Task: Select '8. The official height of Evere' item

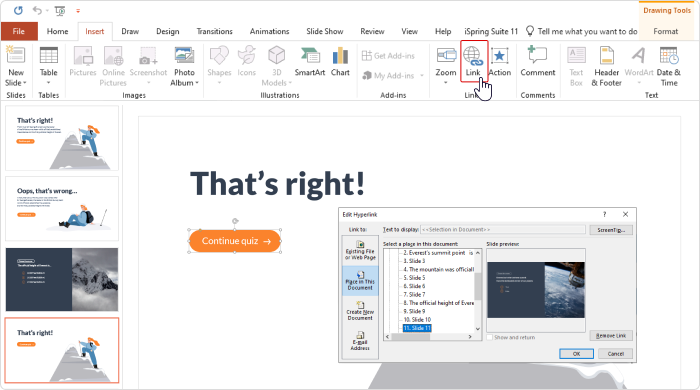Action: point(438,303)
